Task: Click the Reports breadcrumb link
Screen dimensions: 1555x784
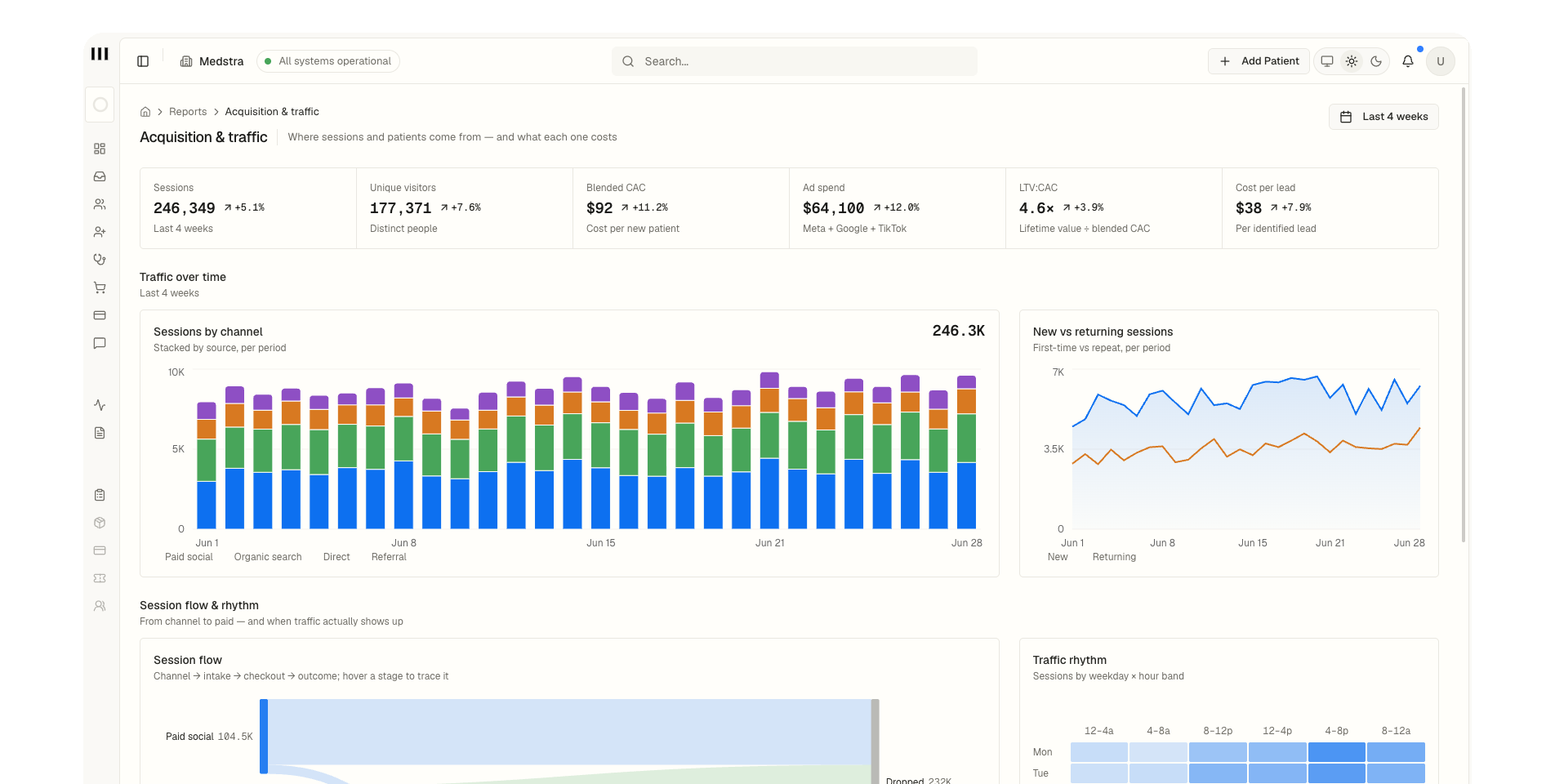Action: pos(188,112)
